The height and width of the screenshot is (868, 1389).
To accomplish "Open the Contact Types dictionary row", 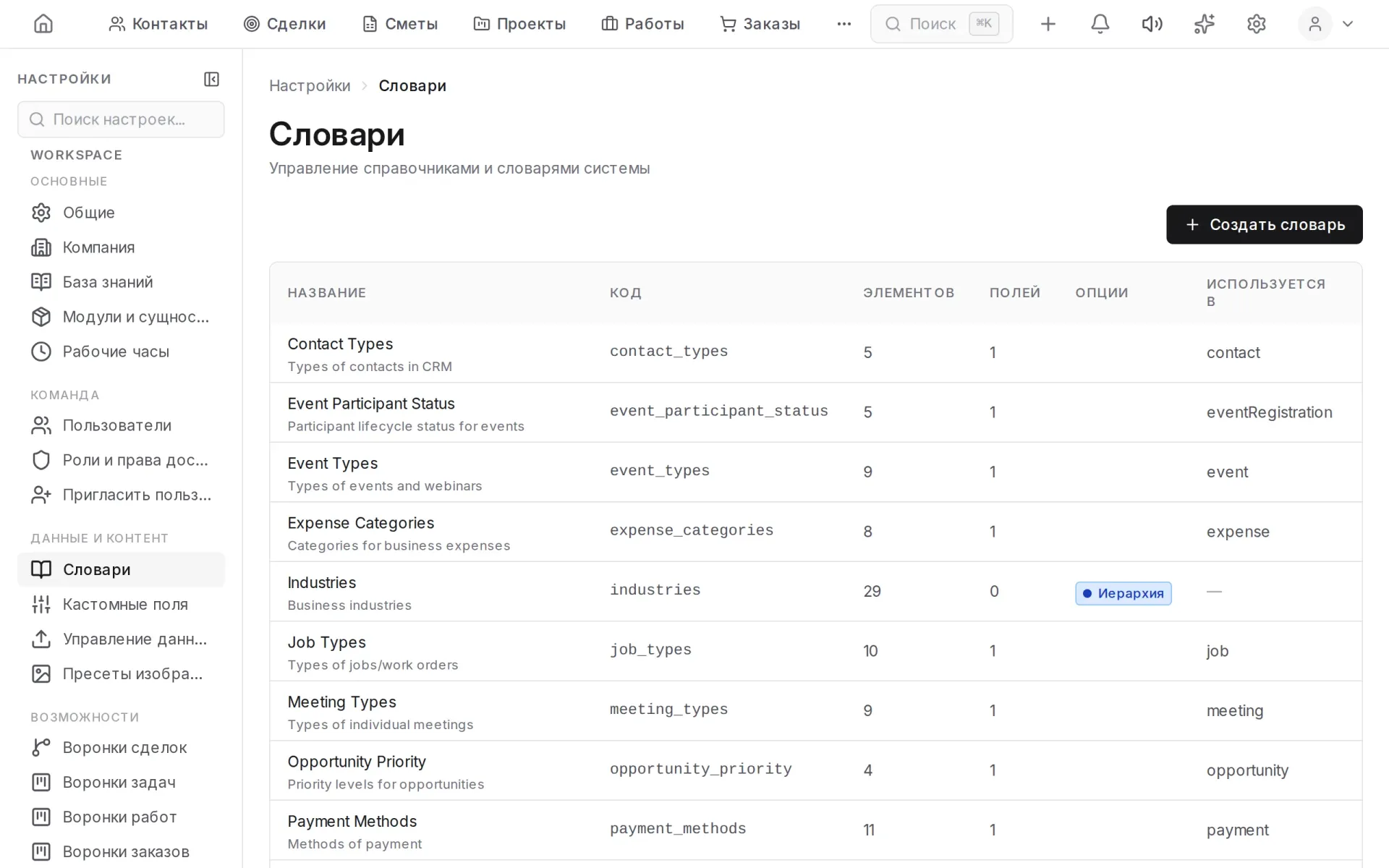I will pos(816,353).
